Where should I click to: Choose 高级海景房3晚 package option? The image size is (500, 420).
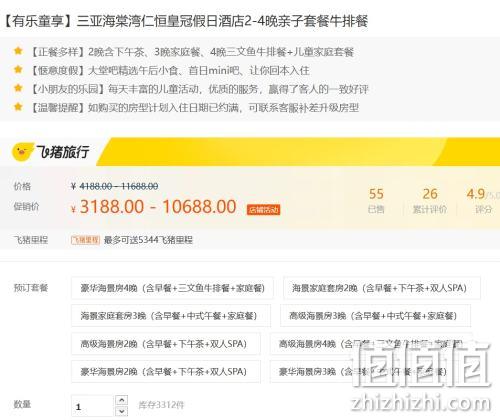click(x=375, y=316)
